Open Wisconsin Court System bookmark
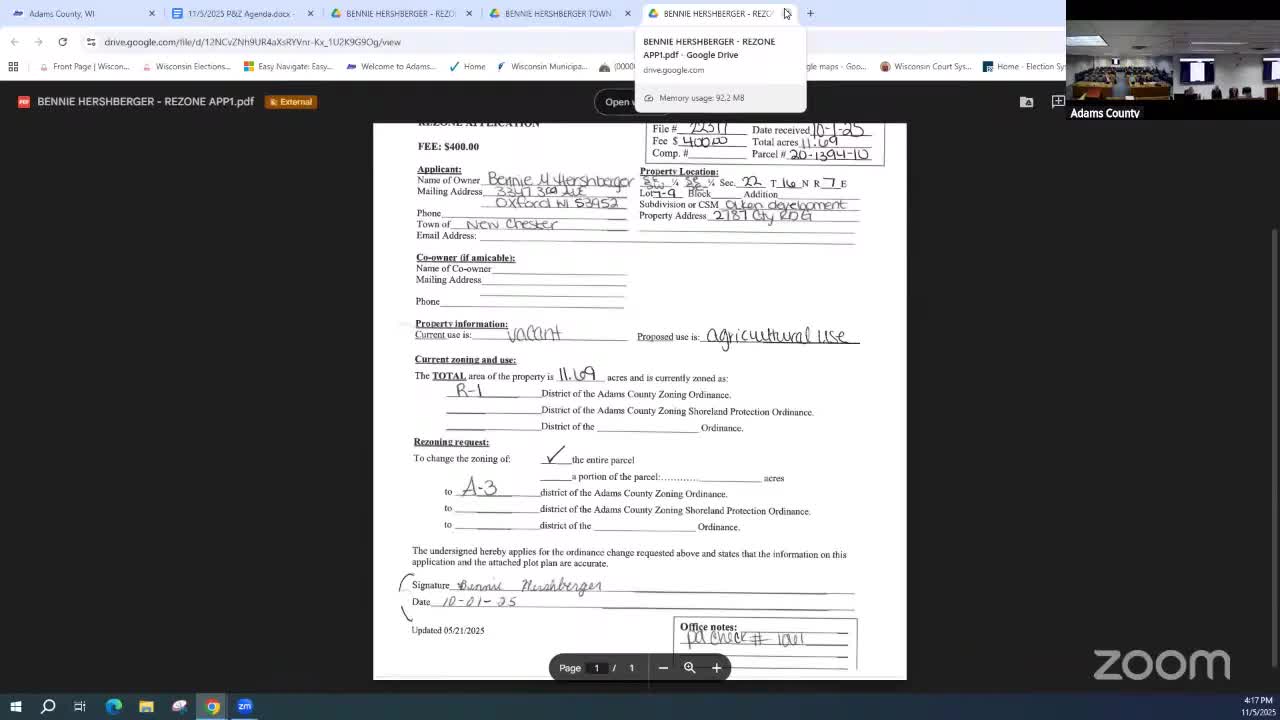Viewport: 1280px width, 720px height. pos(925,67)
